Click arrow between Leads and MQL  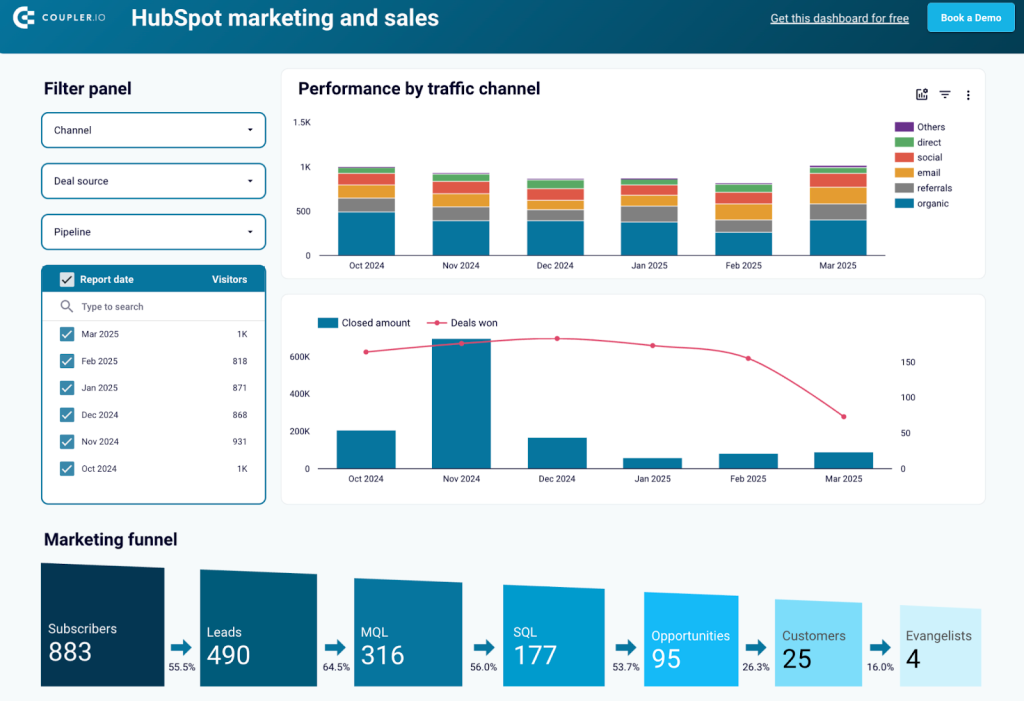tap(335, 647)
